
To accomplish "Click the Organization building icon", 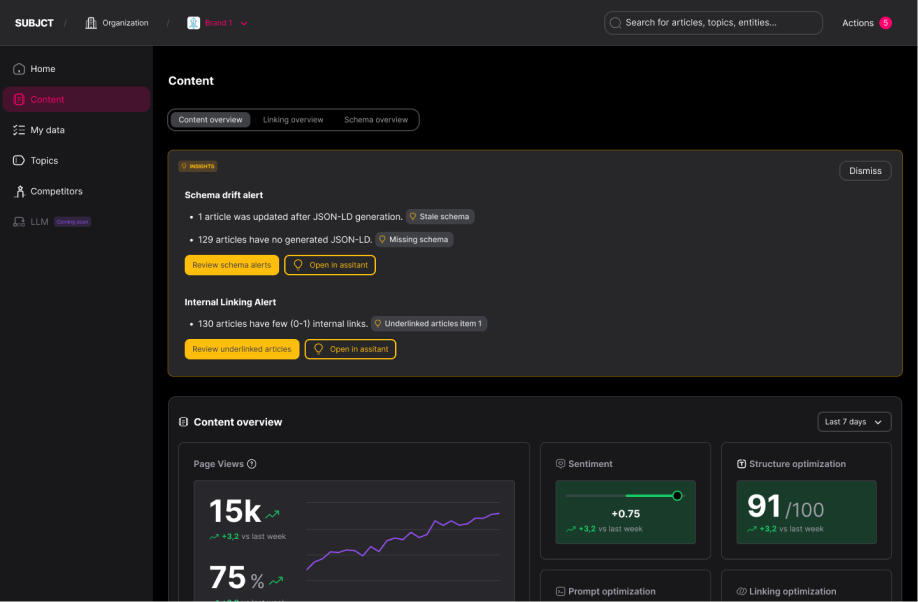I will [x=91, y=23].
